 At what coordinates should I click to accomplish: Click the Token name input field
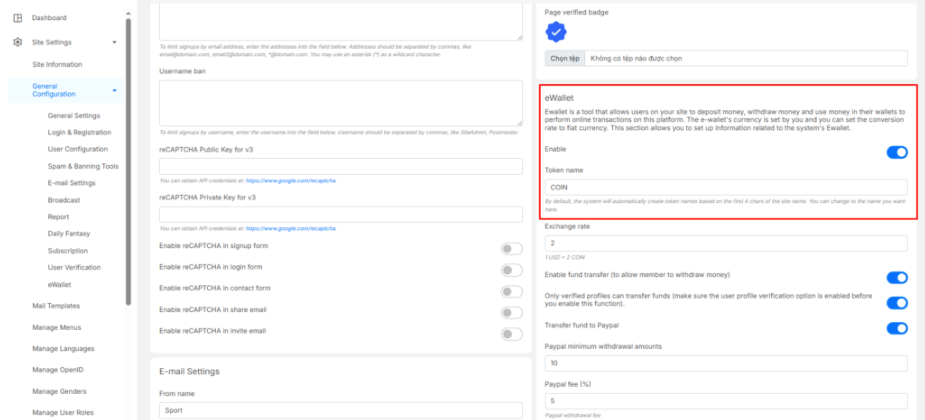point(726,187)
